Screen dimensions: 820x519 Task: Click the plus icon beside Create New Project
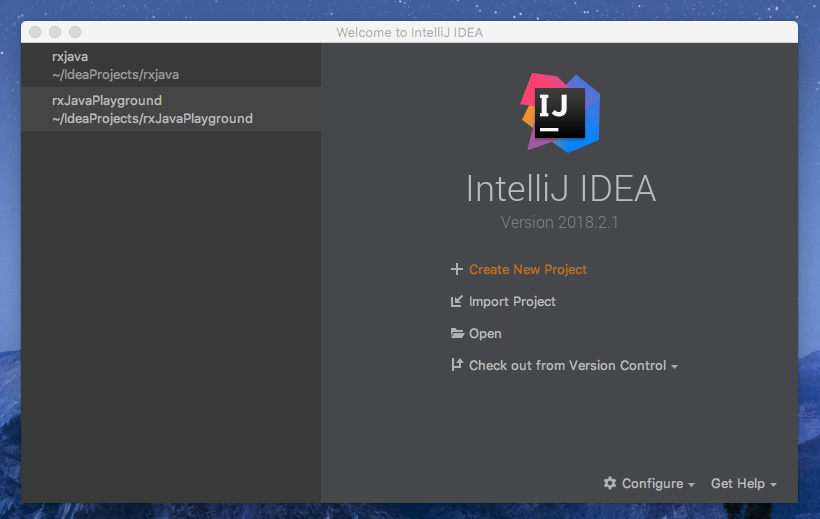[457, 269]
